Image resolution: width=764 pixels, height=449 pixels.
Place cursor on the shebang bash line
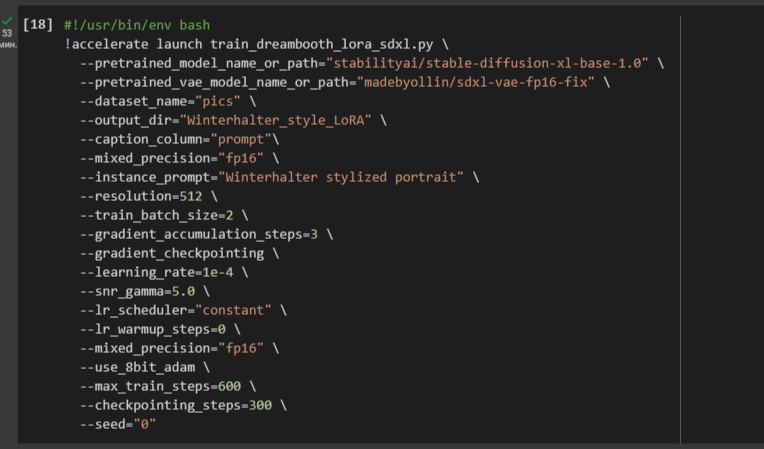pos(137,24)
